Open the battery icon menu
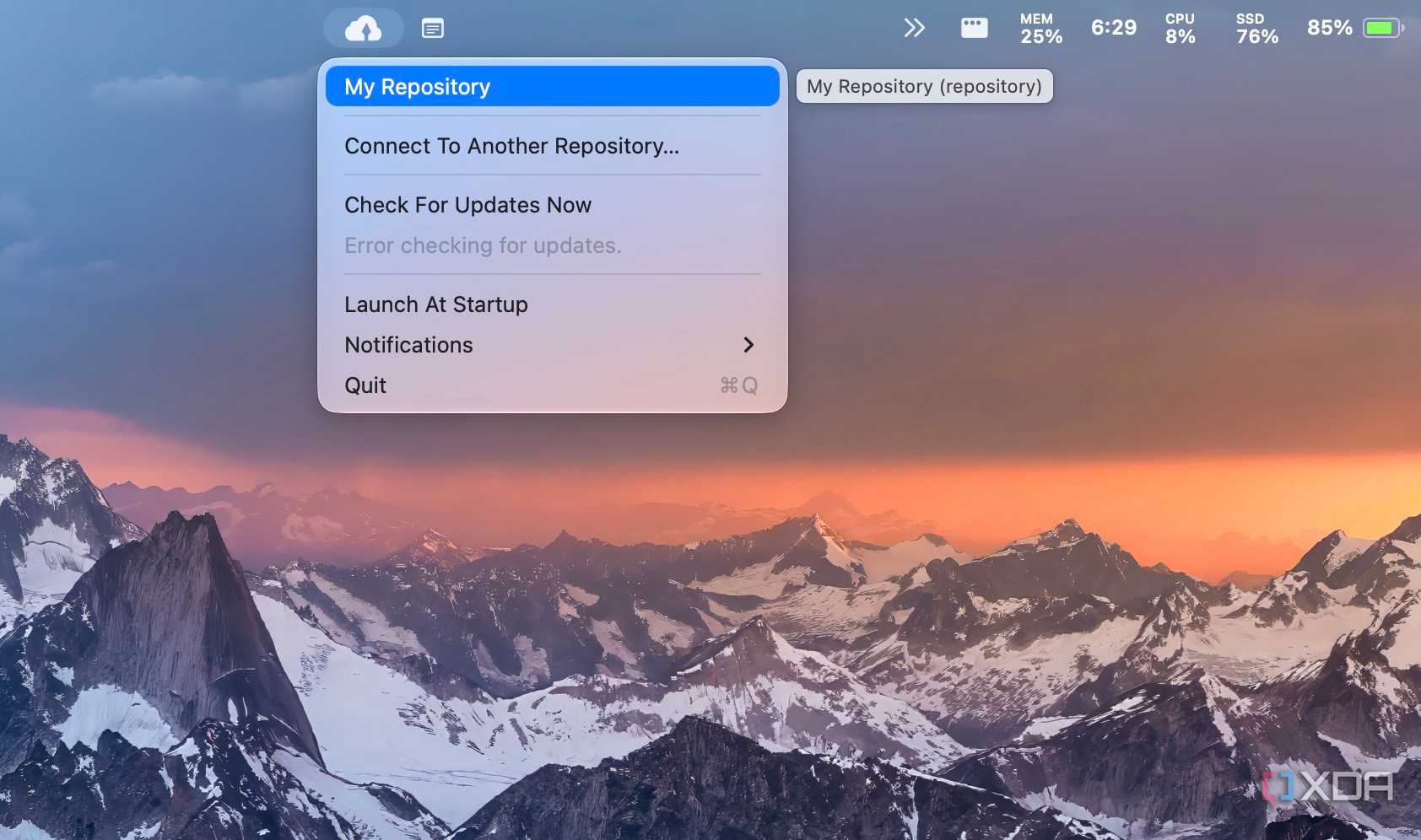This screenshot has height=840, width=1421. pyautogui.click(x=1384, y=28)
